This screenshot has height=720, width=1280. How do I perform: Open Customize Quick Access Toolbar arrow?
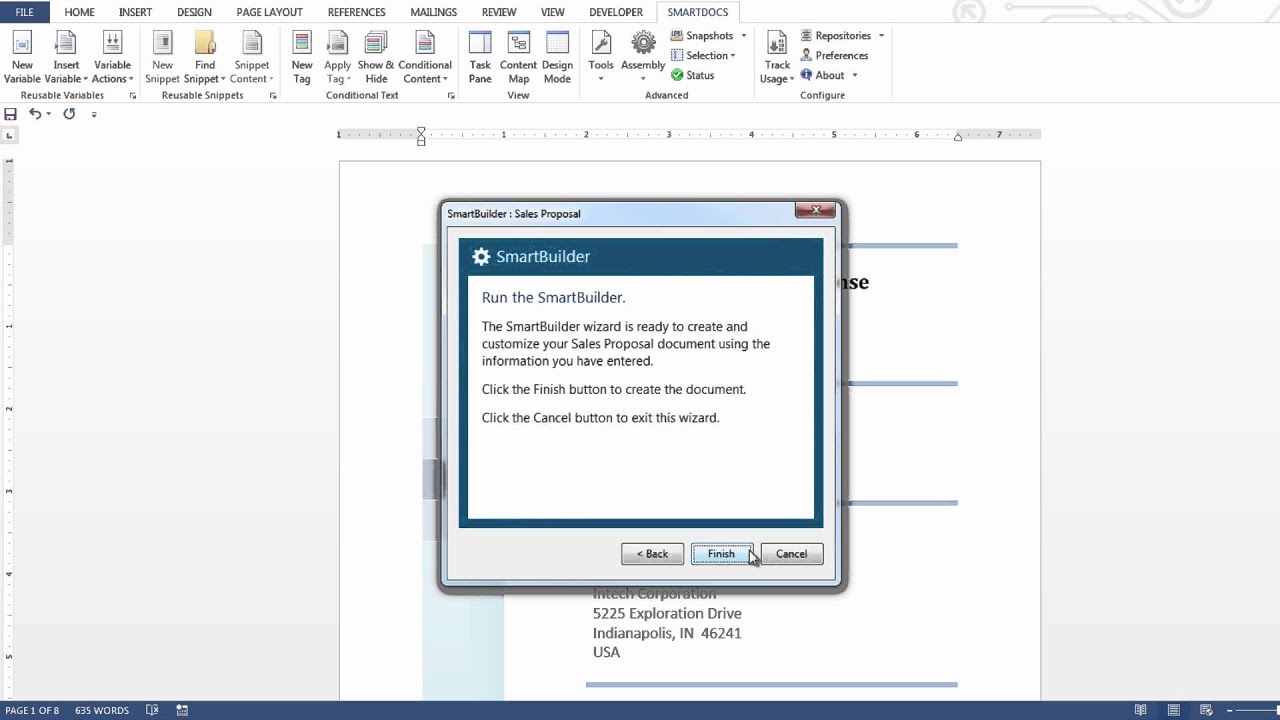pyautogui.click(x=94, y=115)
